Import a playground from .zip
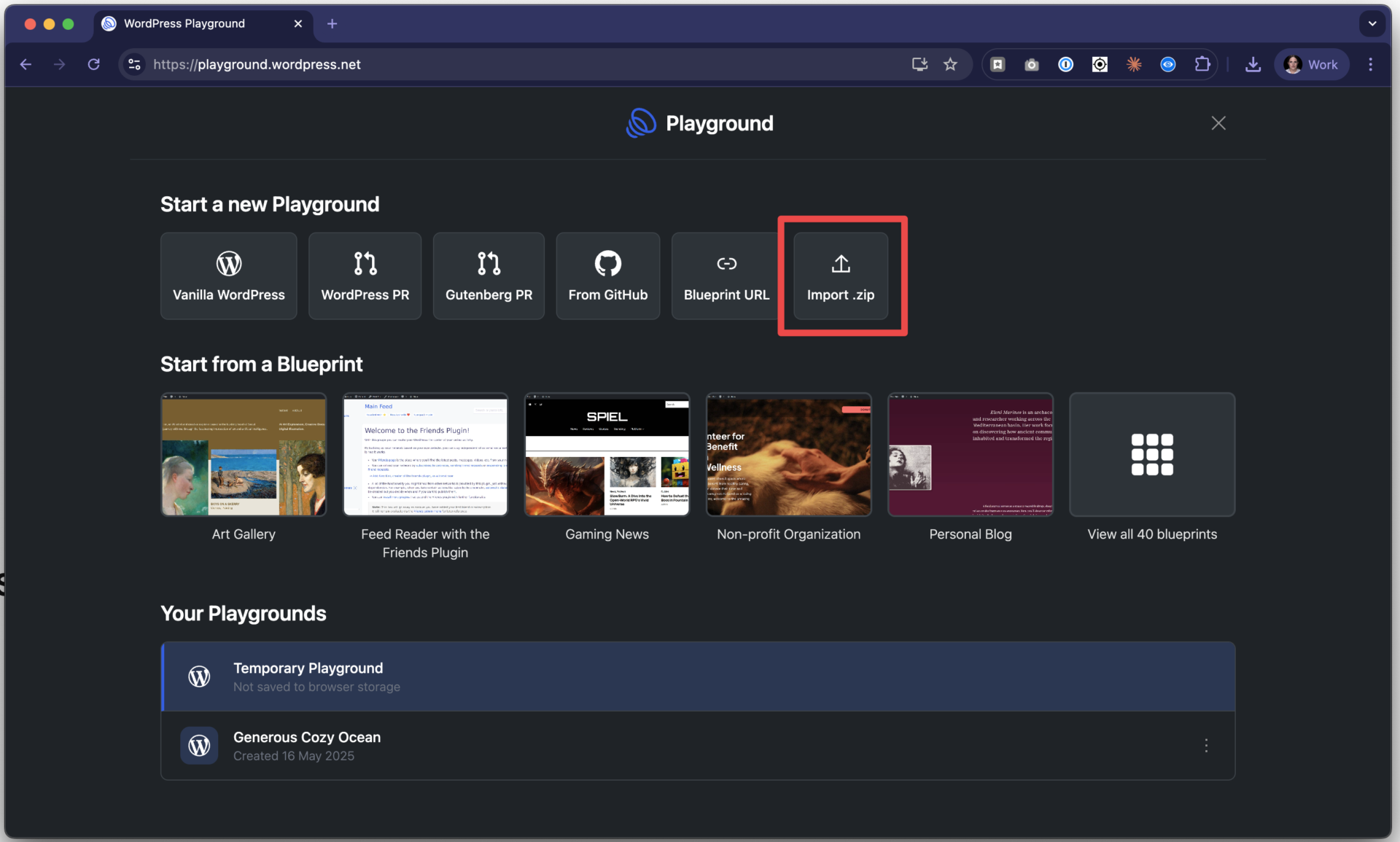 click(840, 276)
